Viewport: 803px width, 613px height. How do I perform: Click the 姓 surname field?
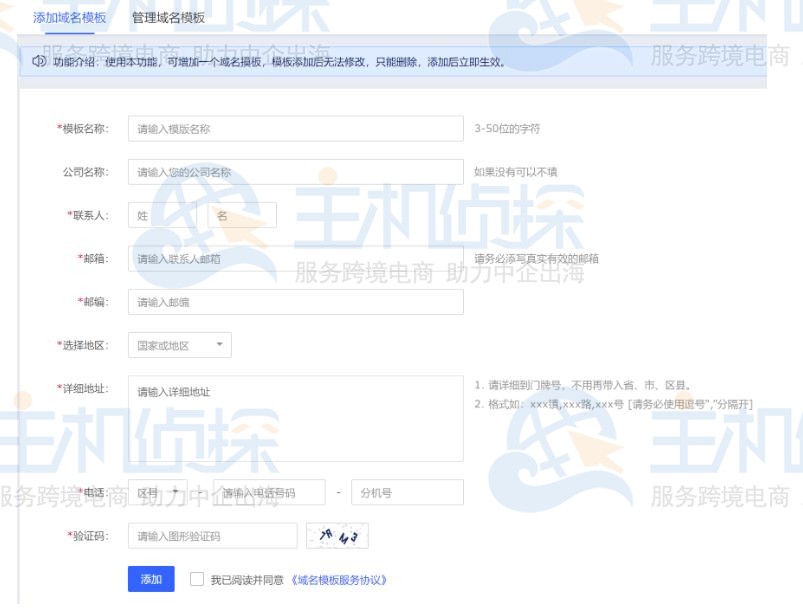(x=160, y=215)
